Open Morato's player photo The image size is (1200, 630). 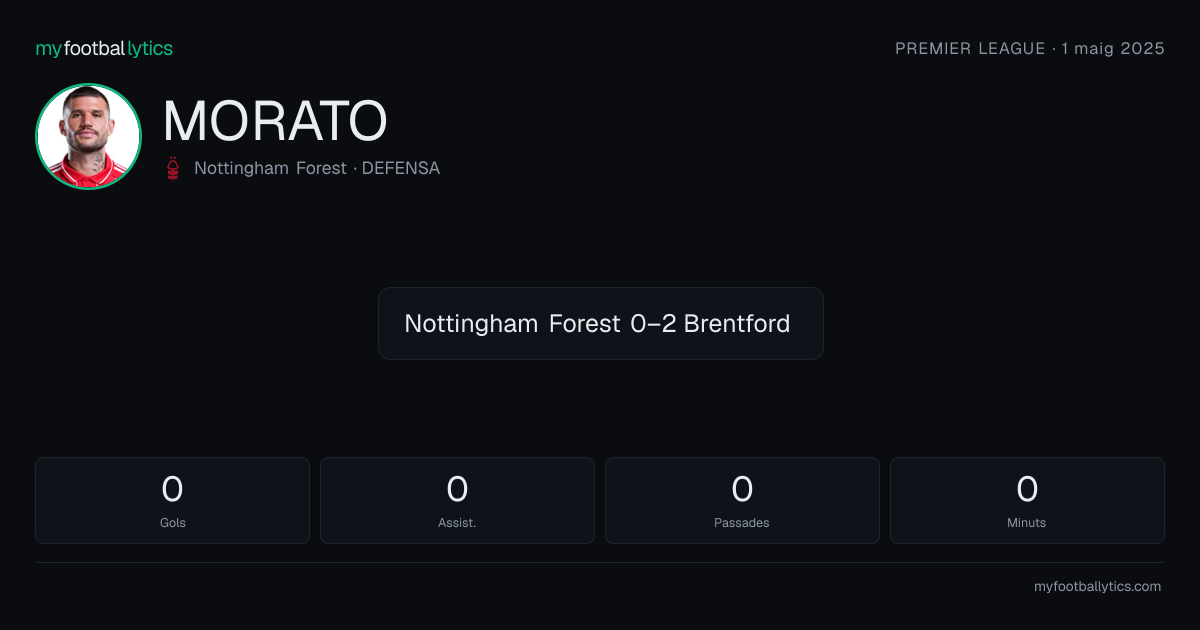coord(88,136)
